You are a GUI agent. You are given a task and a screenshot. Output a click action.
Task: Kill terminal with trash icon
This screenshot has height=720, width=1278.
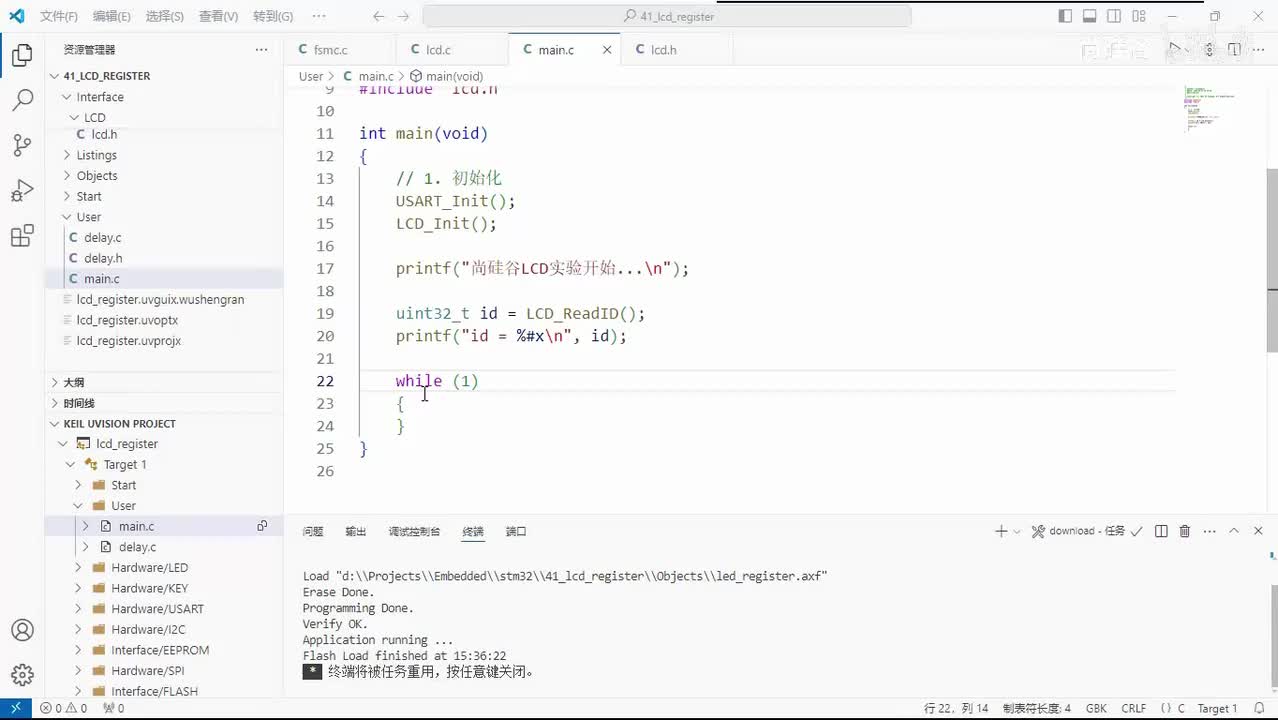click(x=1185, y=531)
